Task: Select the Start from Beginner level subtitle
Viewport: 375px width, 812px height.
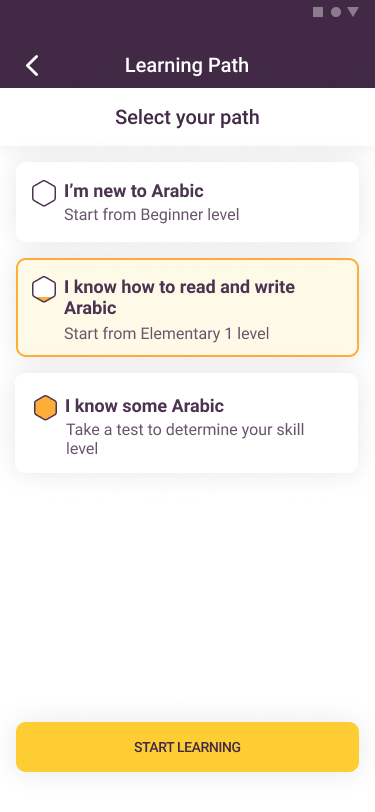Action: [x=151, y=214]
